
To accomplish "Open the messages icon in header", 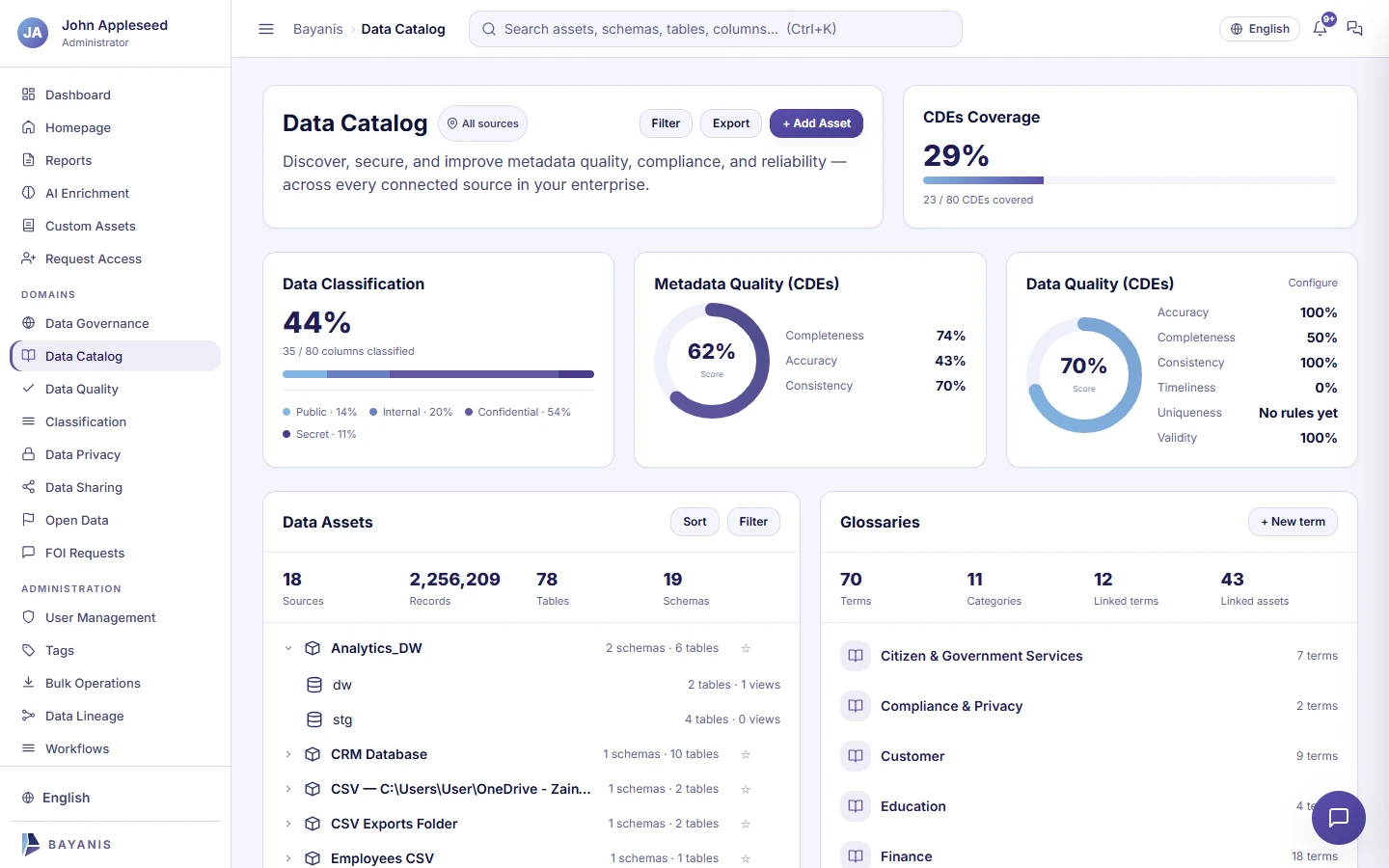I will pos(1354,29).
